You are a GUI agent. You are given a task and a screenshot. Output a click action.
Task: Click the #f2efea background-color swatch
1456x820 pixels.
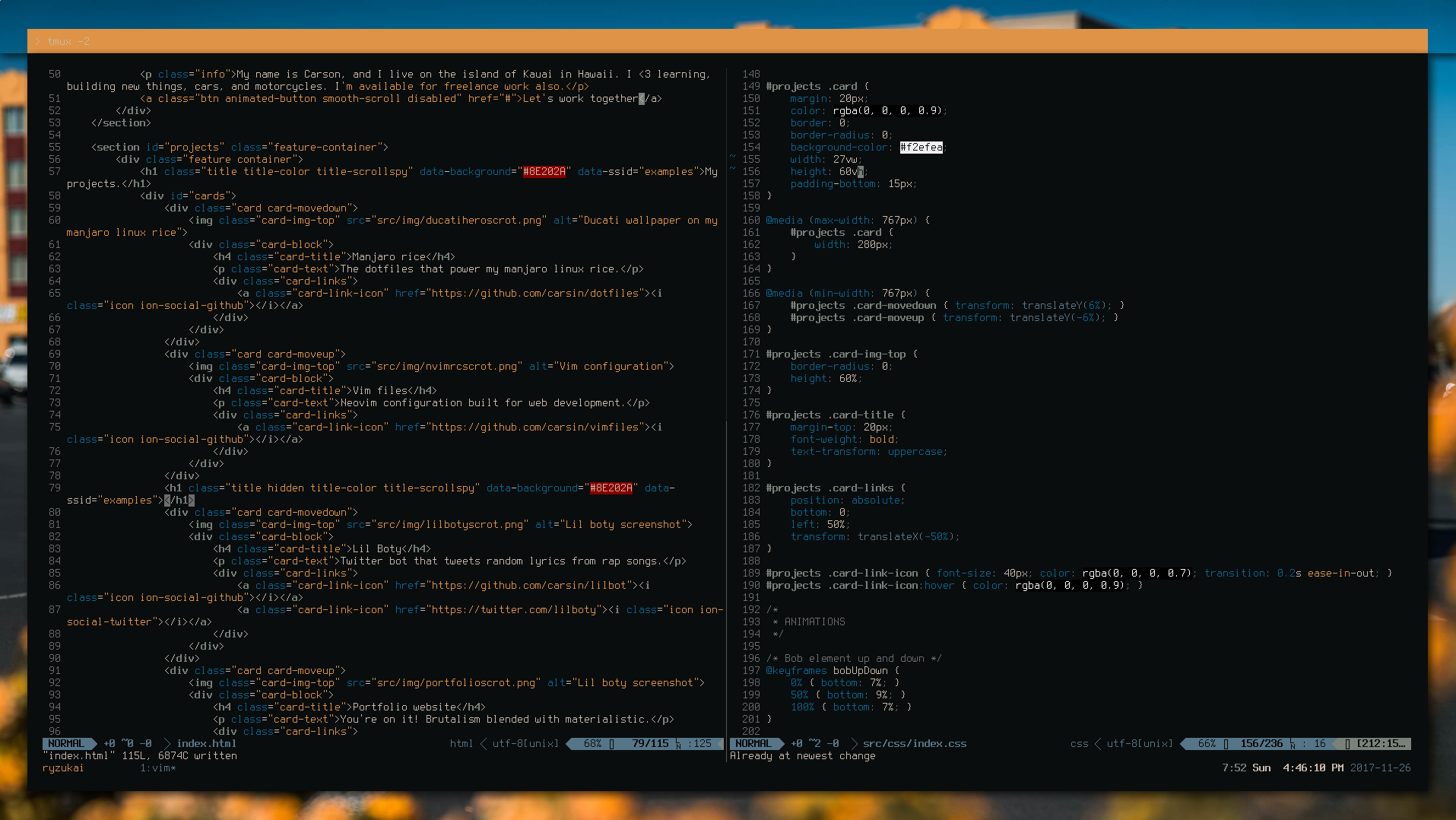[921, 147]
